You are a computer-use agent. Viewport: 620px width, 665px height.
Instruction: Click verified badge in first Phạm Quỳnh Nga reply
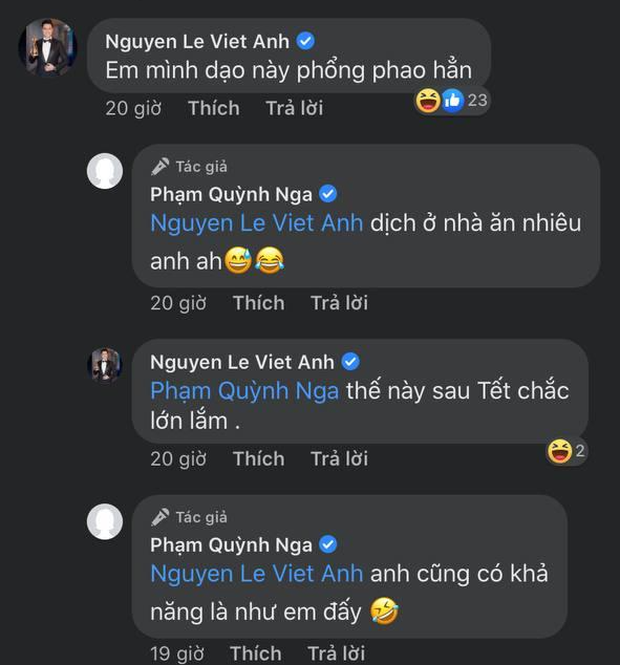click(326, 193)
